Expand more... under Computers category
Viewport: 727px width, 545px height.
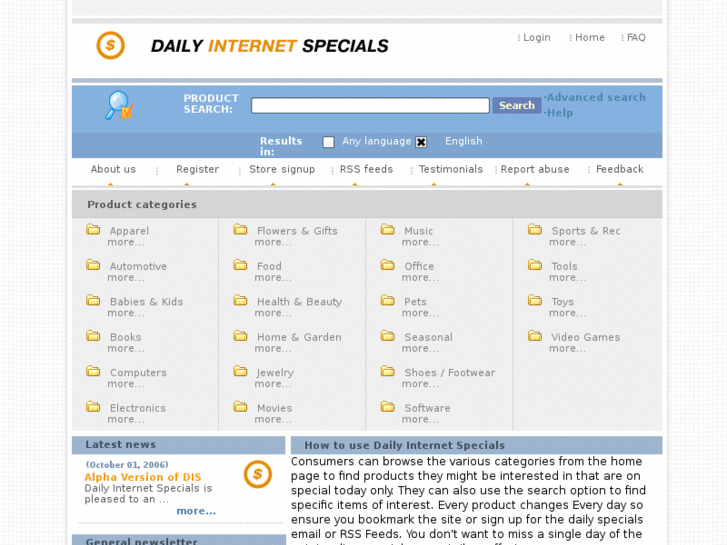click(126, 384)
